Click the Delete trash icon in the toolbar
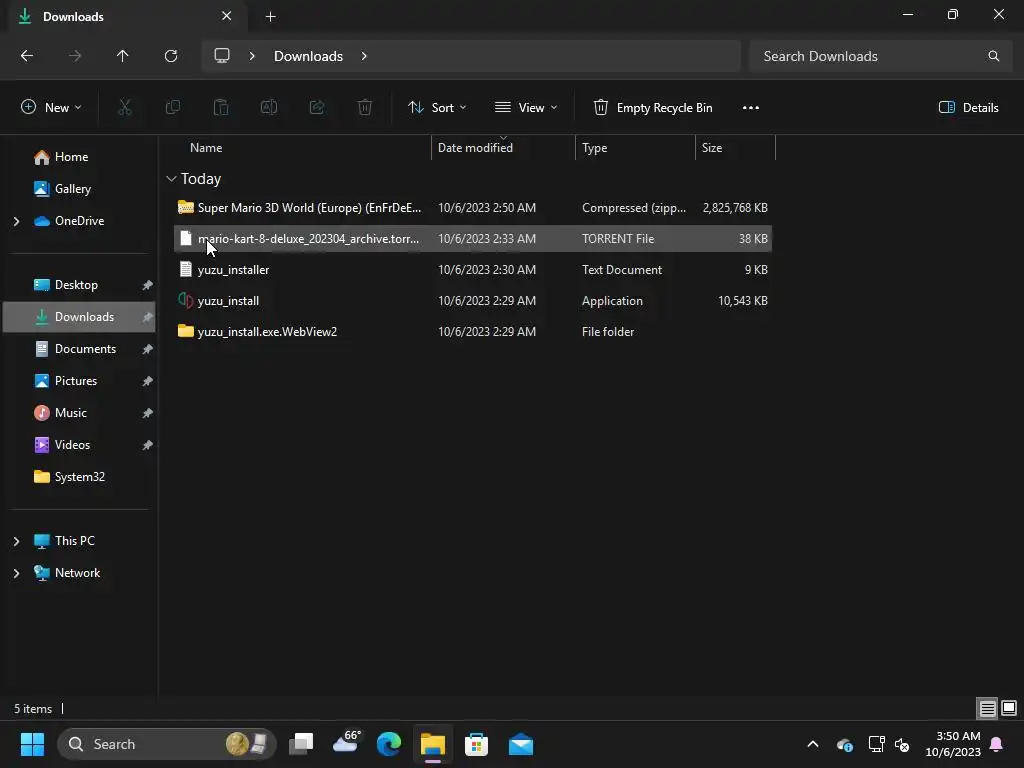This screenshot has width=1024, height=768. coord(365,108)
